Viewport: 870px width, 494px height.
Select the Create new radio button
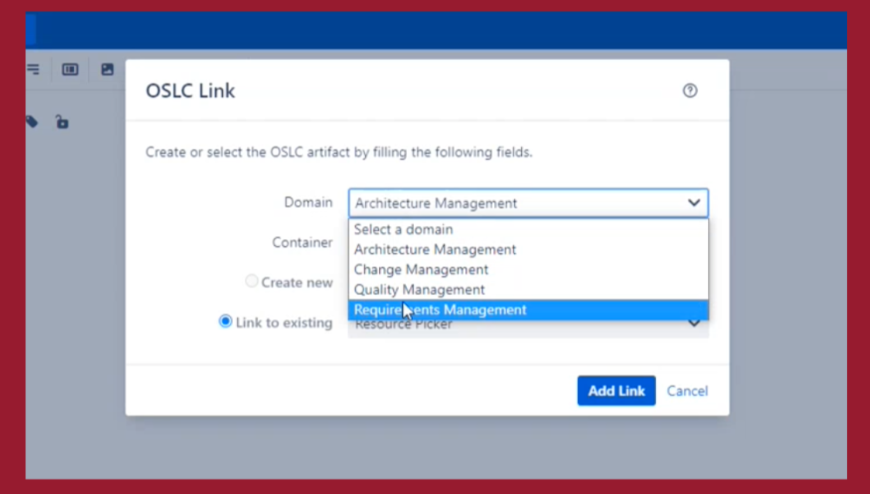point(252,281)
